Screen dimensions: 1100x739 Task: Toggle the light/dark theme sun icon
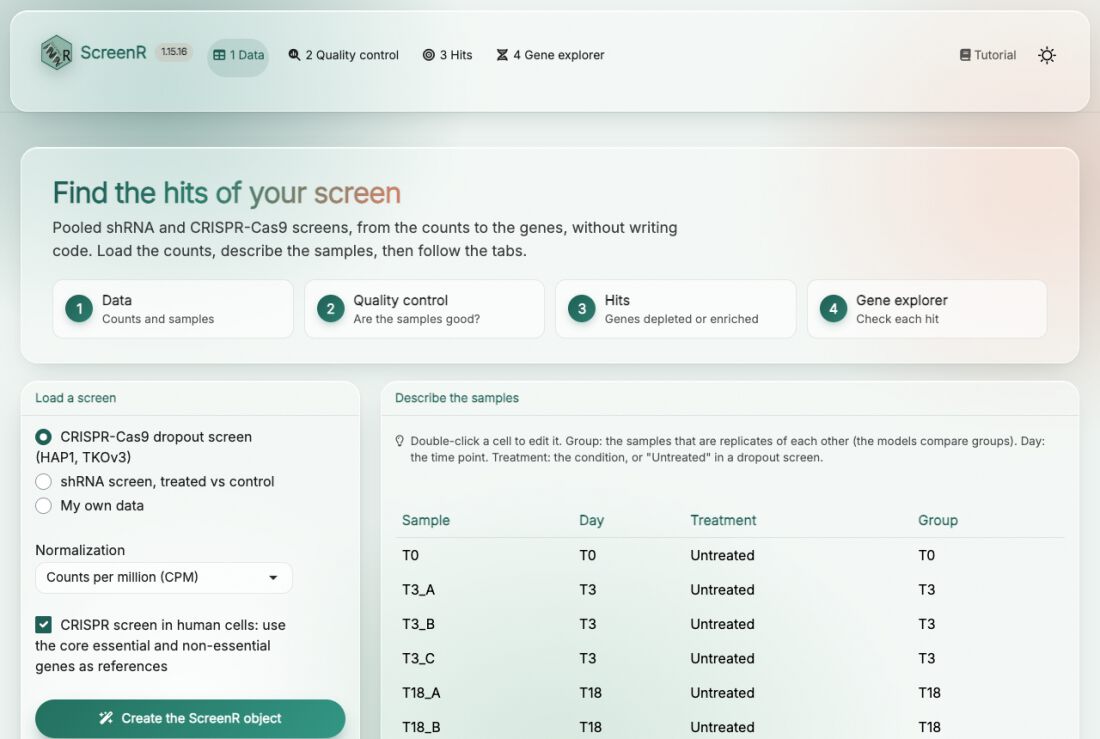pos(1047,55)
